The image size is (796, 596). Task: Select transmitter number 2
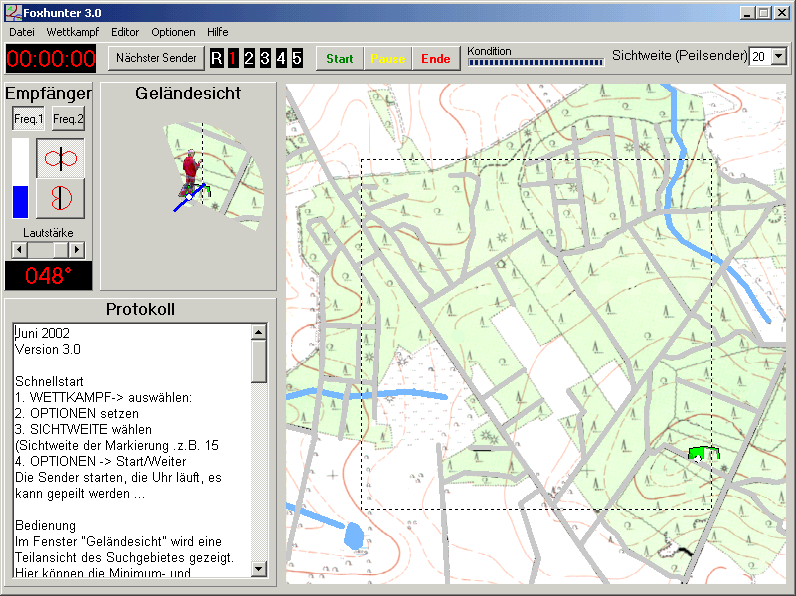(249, 58)
